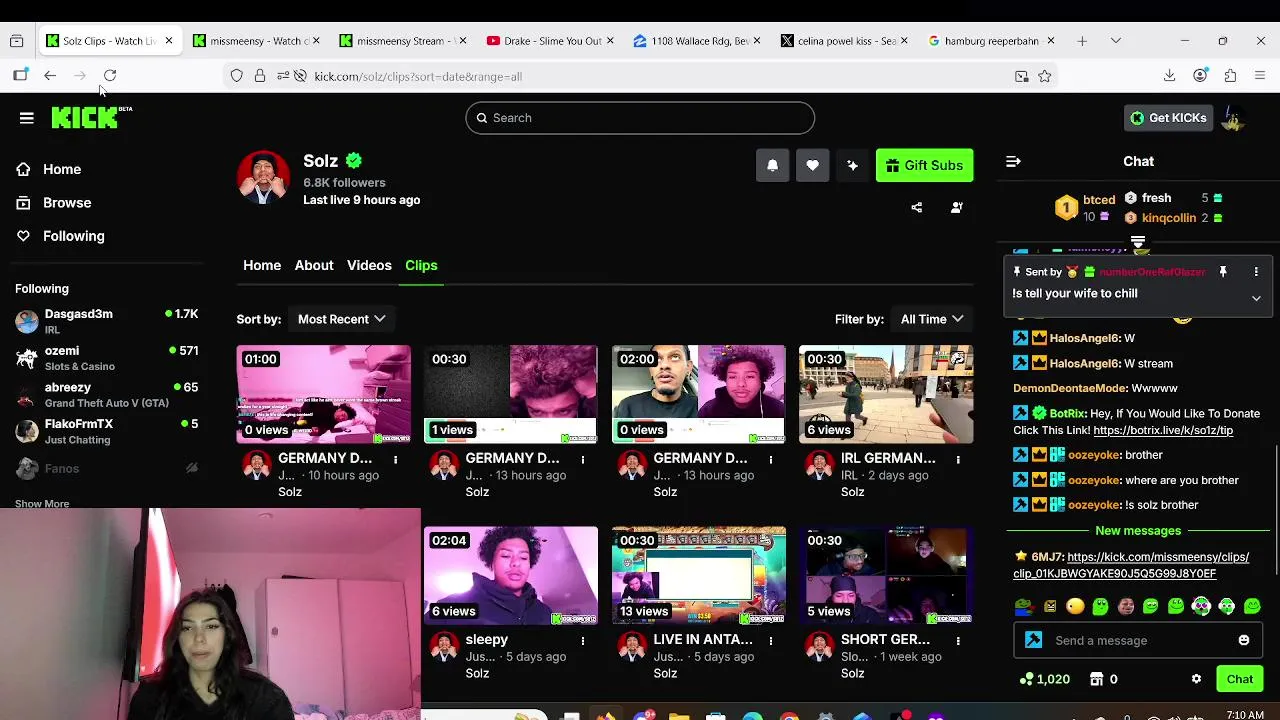Click the heart follow button for Solz
Screen dimensions: 1280x720
pos(812,166)
